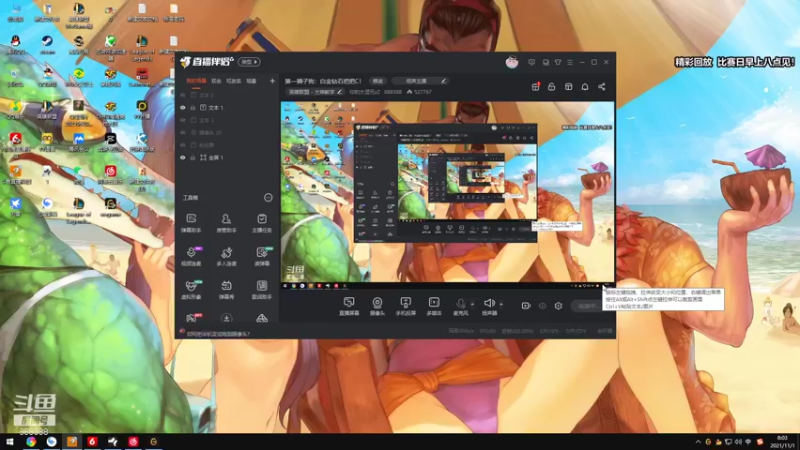Collapse the 工具箱 toolbox section
800x450 pixels.
[268, 197]
